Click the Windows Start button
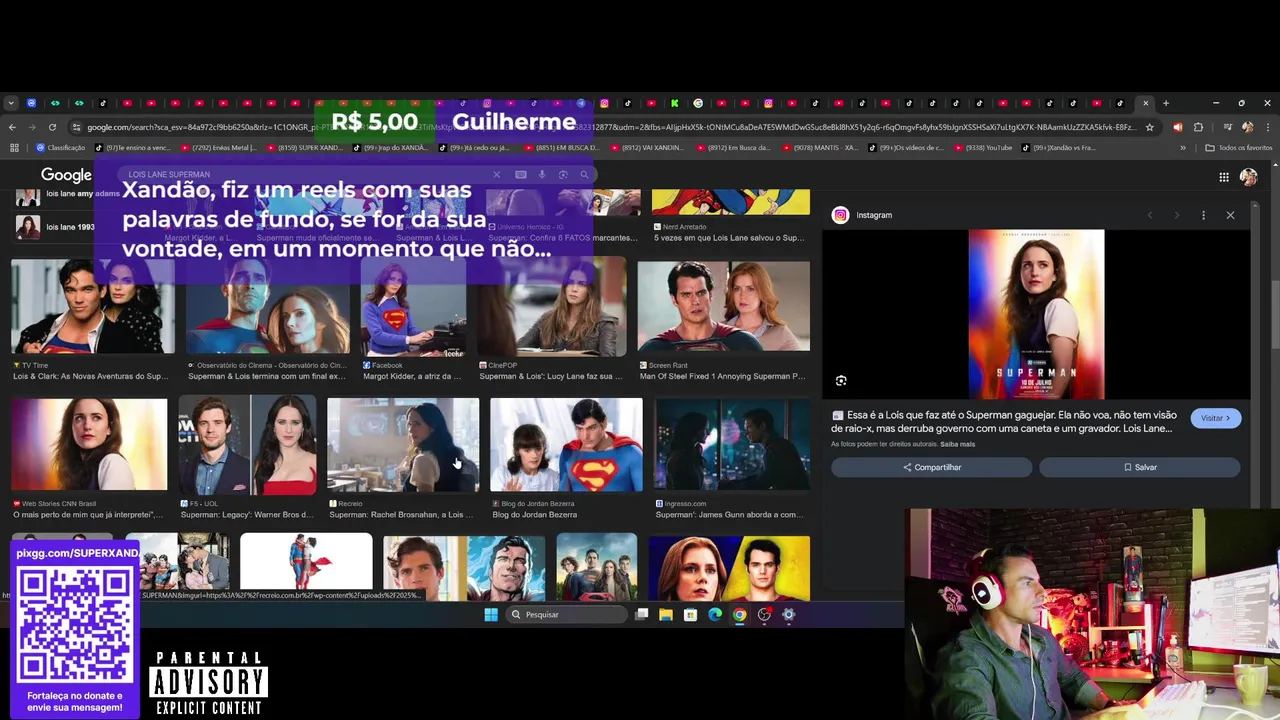 pyautogui.click(x=491, y=614)
